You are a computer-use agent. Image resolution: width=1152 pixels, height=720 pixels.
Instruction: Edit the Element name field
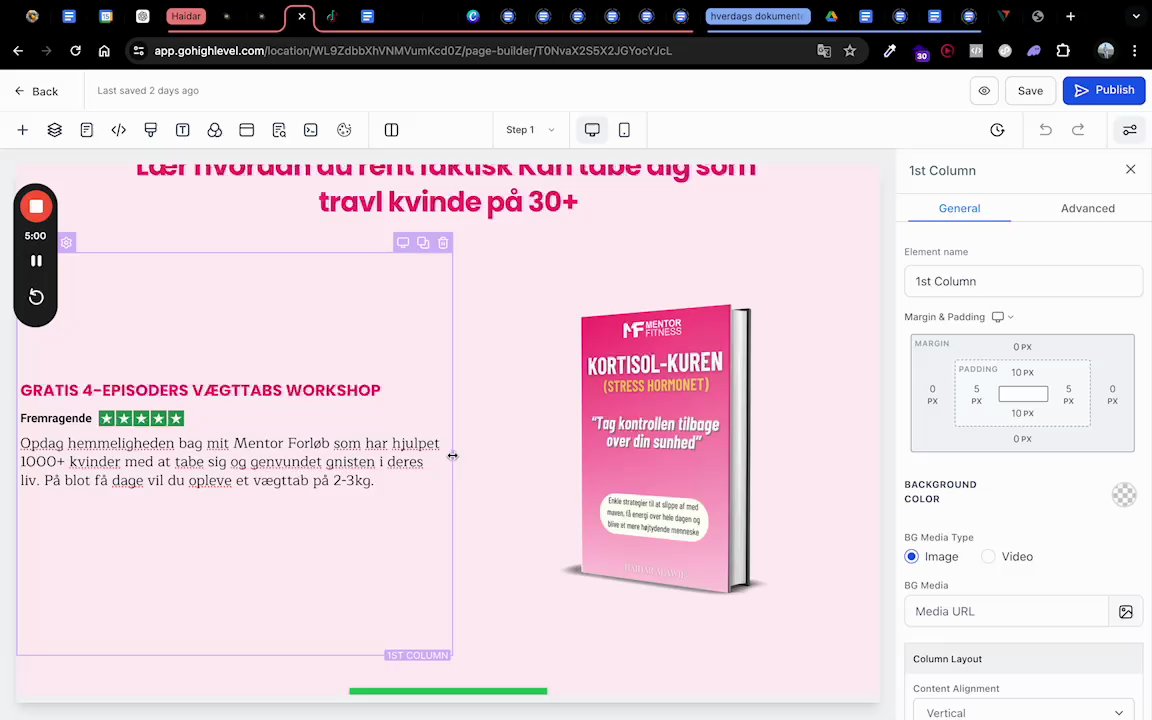(x=1023, y=281)
